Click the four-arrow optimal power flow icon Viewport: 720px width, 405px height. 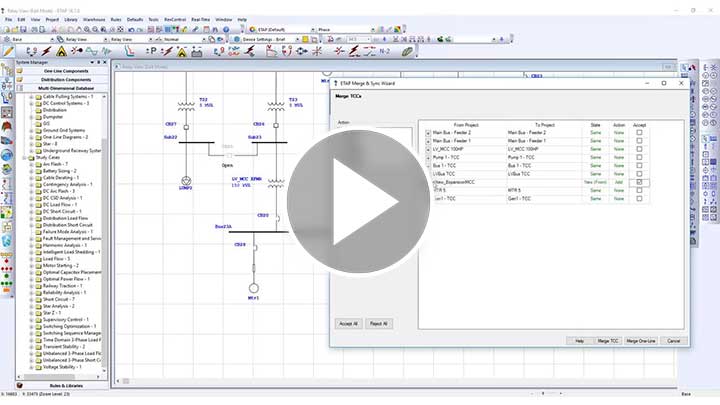302,51
